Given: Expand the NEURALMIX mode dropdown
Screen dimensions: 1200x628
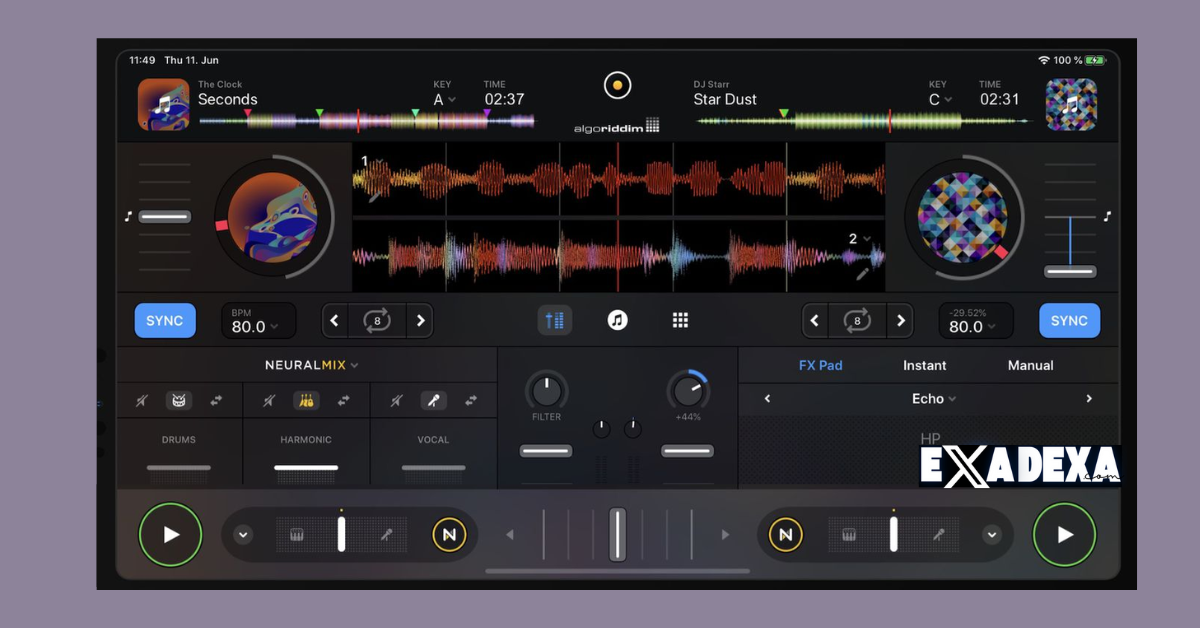Looking at the screenshot, I should coord(311,365).
